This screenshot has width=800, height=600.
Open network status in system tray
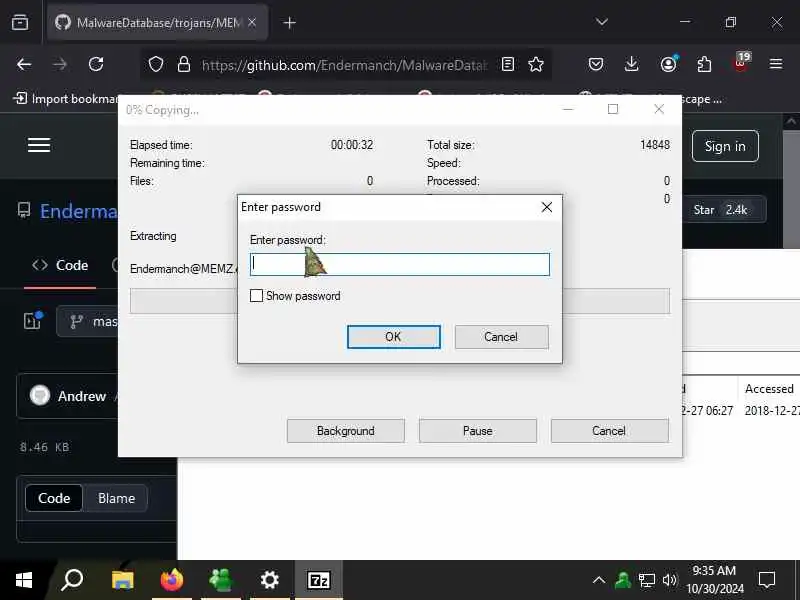(x=646, y=580)
